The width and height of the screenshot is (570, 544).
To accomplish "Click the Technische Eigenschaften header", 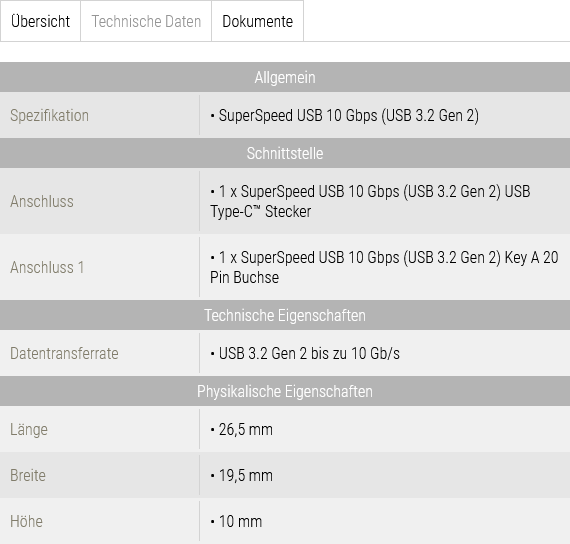I will [x=285, y=315].
